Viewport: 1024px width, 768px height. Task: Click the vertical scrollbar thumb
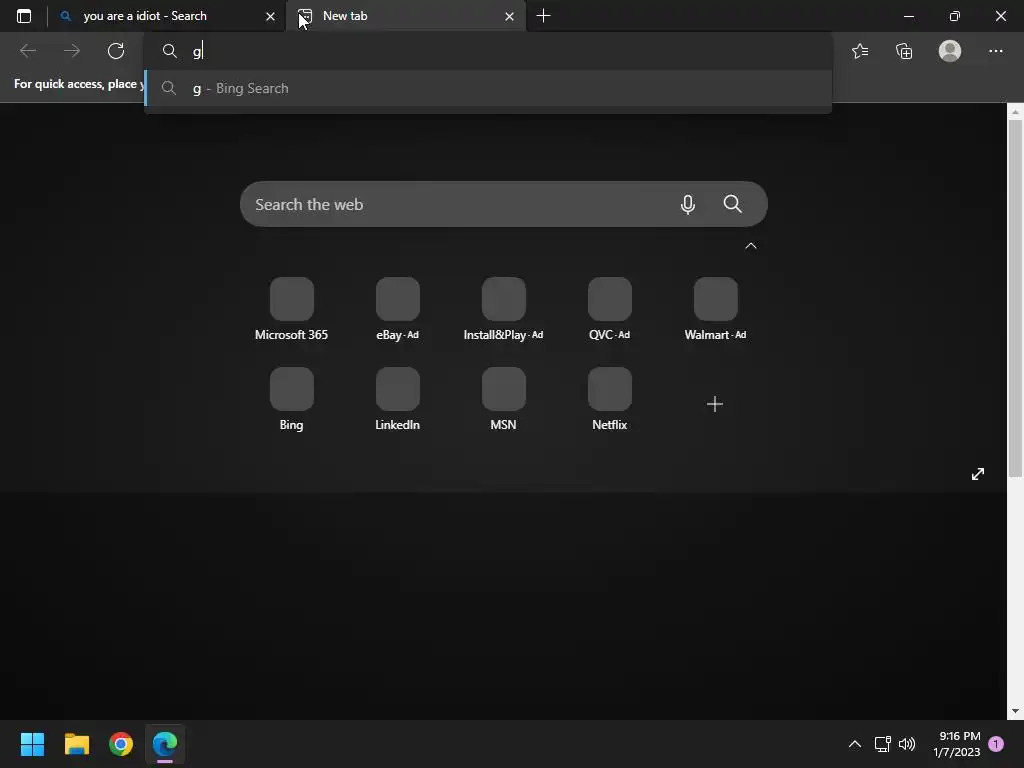tap(1015, 298)
